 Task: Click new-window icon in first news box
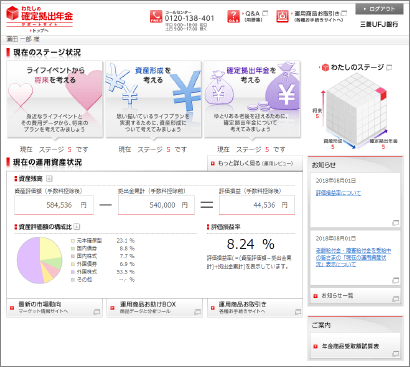point(395,223)
